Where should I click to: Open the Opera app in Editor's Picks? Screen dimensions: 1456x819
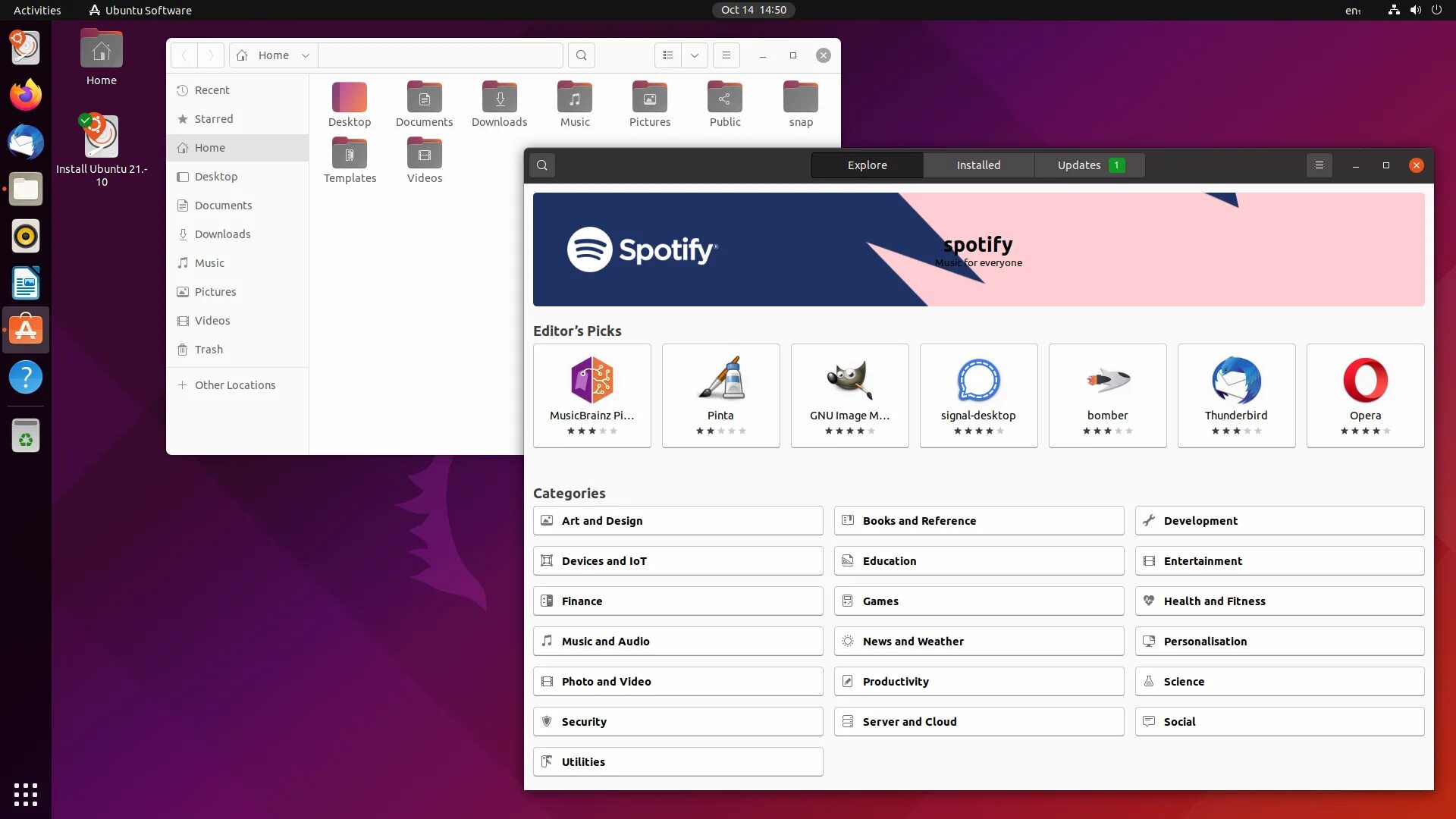(x=1365, y=395)
